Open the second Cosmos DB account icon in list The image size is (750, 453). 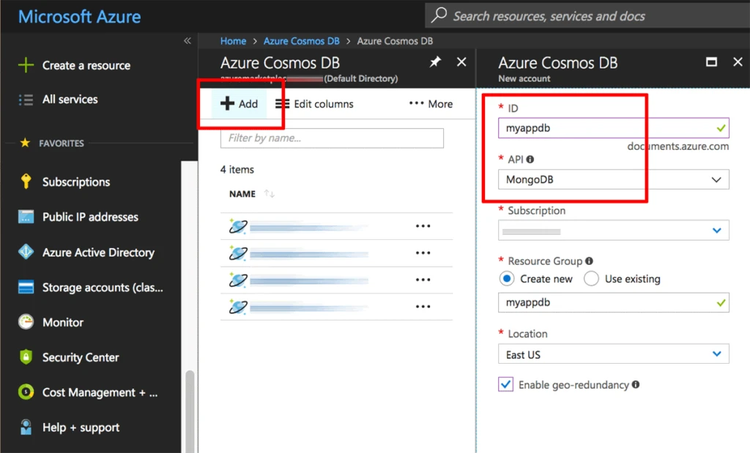pos(238,253)
